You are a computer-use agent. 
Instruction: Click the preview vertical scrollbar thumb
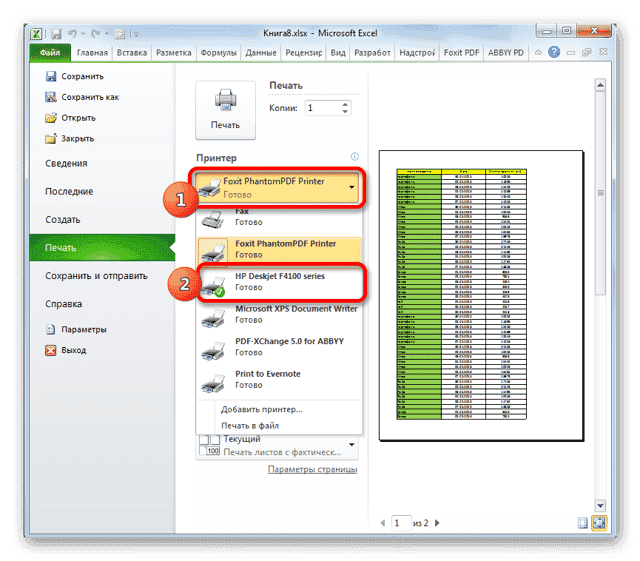[600, 193]
